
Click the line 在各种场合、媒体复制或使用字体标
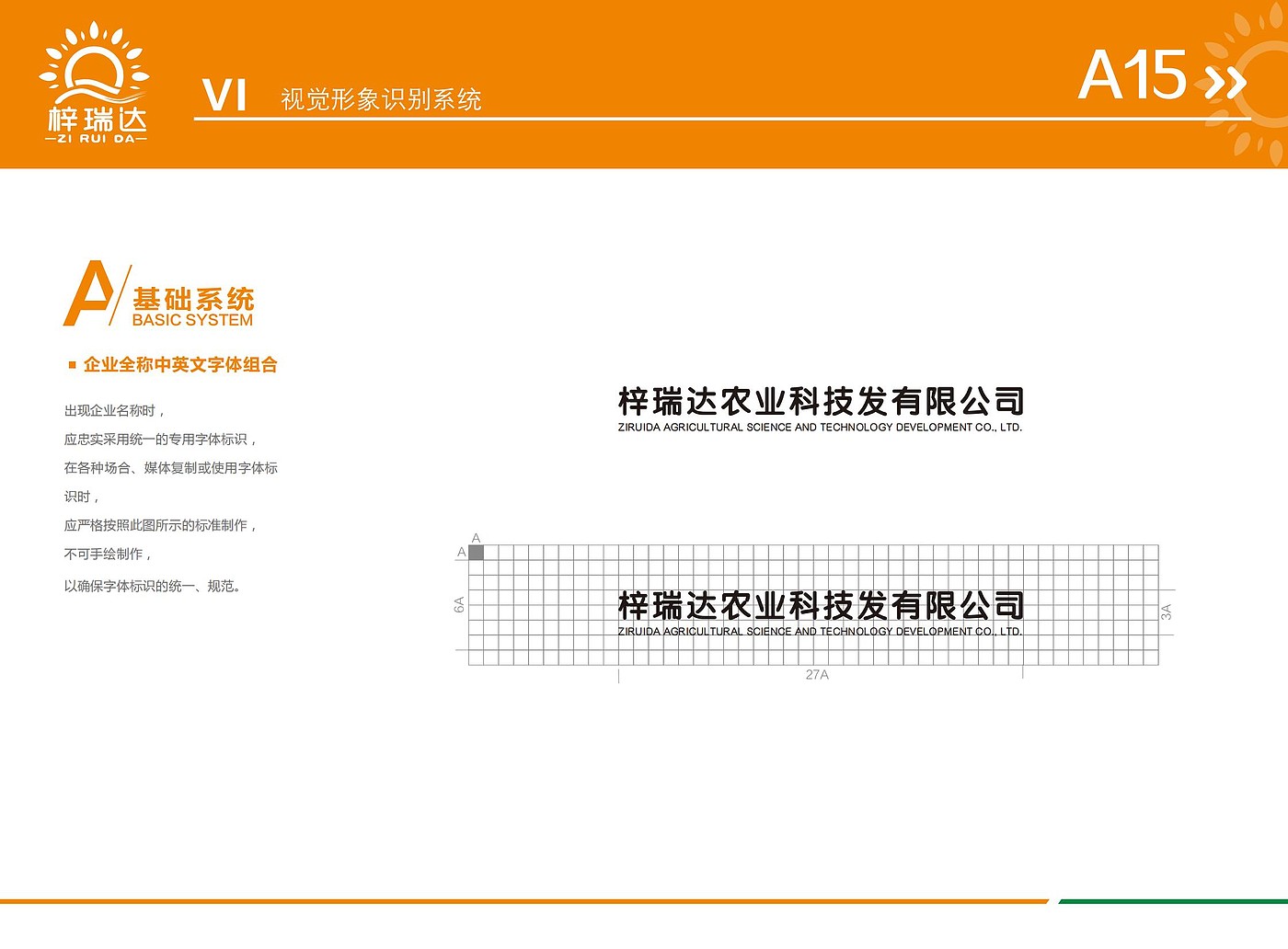[x=171, y=468]
